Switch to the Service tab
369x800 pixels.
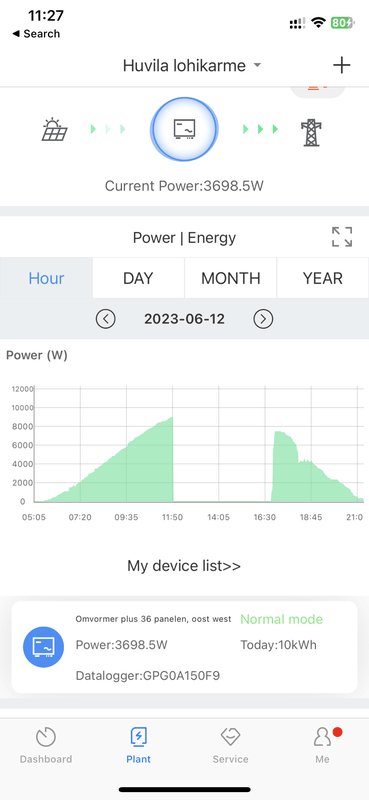pyautogui.click(x=230, y=745)
